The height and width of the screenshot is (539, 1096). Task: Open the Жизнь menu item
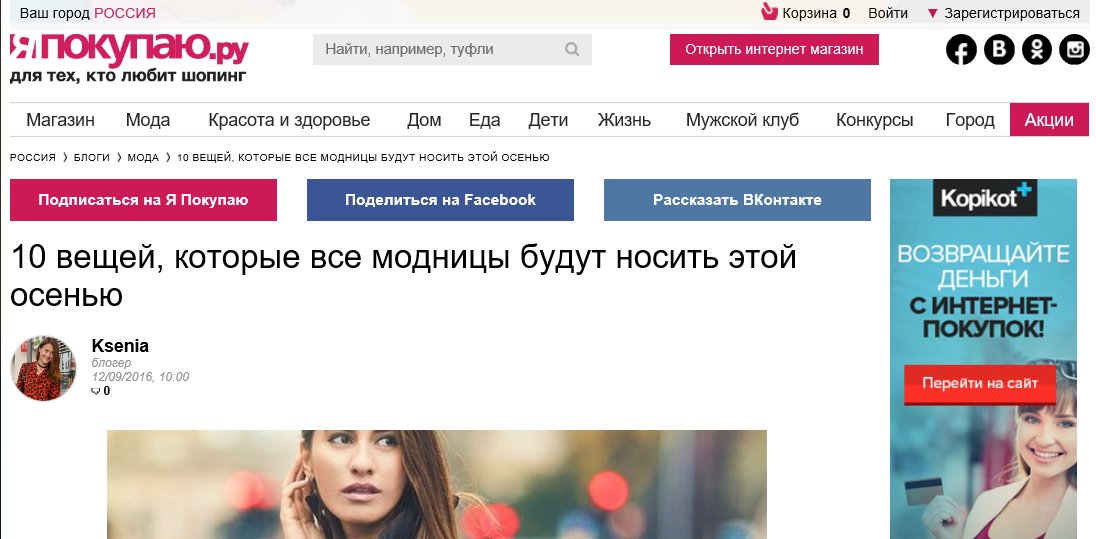pos(624,120)
